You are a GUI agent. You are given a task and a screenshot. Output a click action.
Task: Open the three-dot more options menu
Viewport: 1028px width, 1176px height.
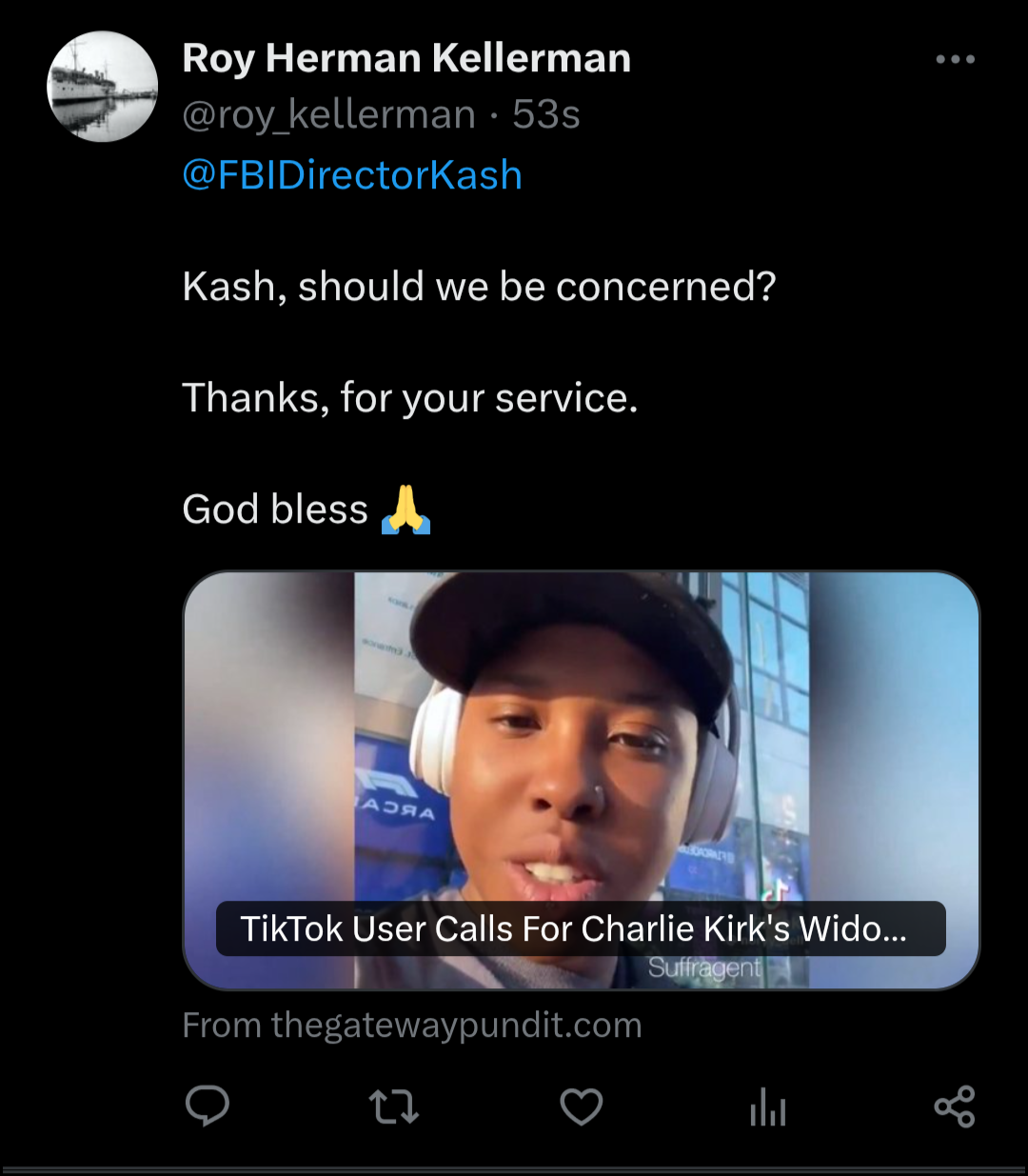955,59
